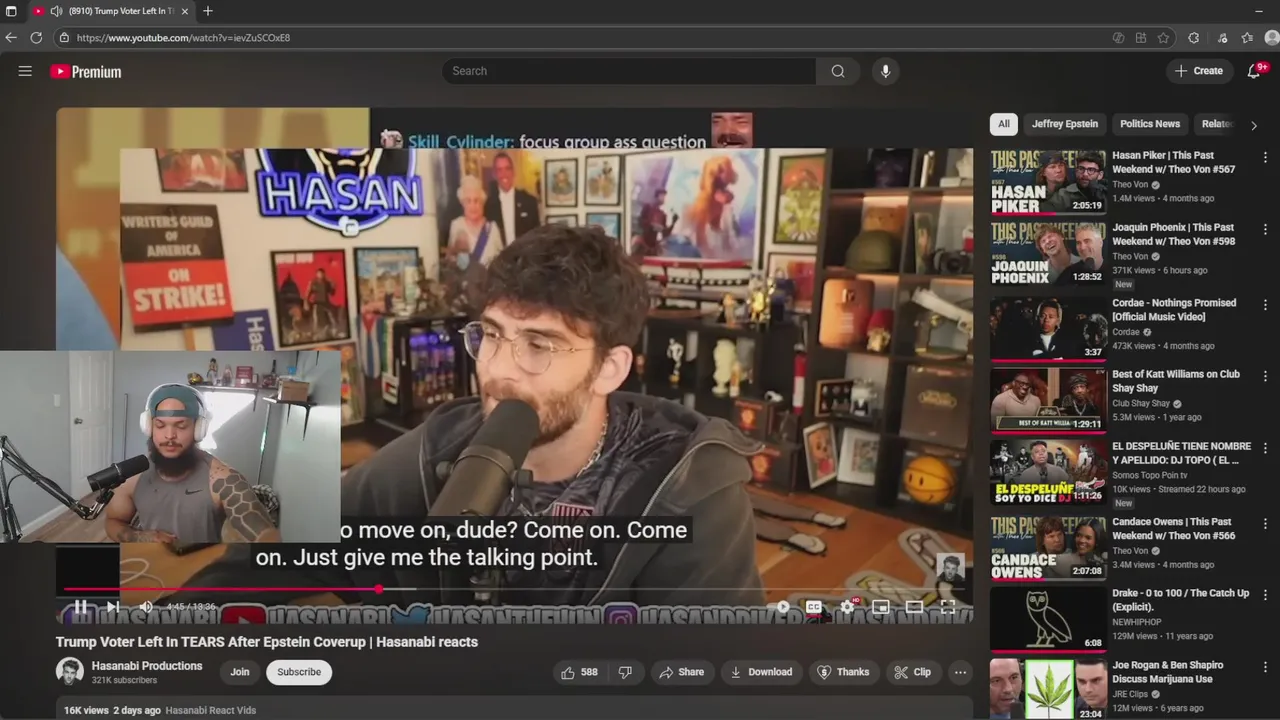Open the browser profile avatar
Viewport: 1280px width, 720px height.
(x=1272, y=38)
